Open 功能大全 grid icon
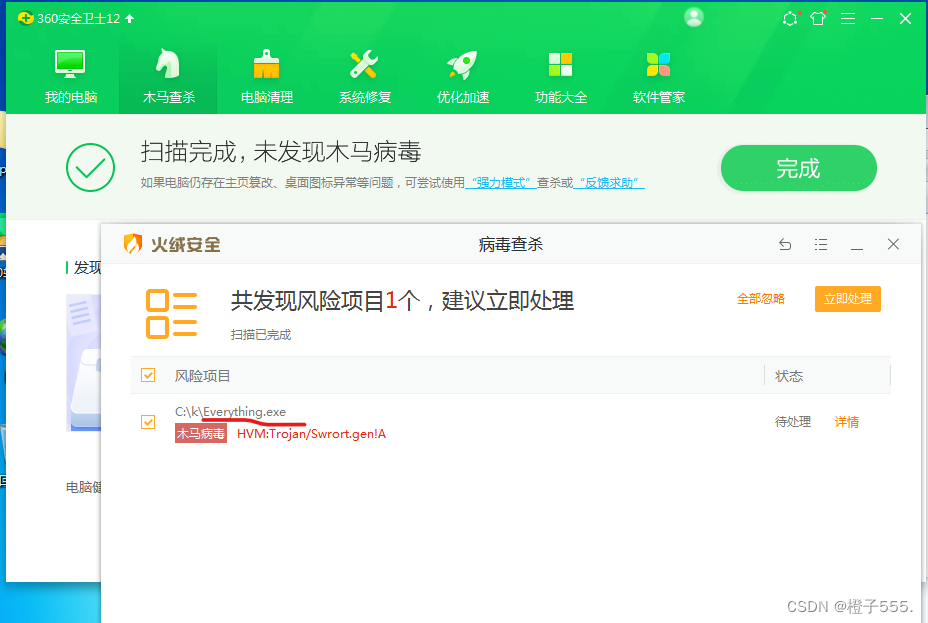This screenshot has height=623, width=928. point(560,77)
